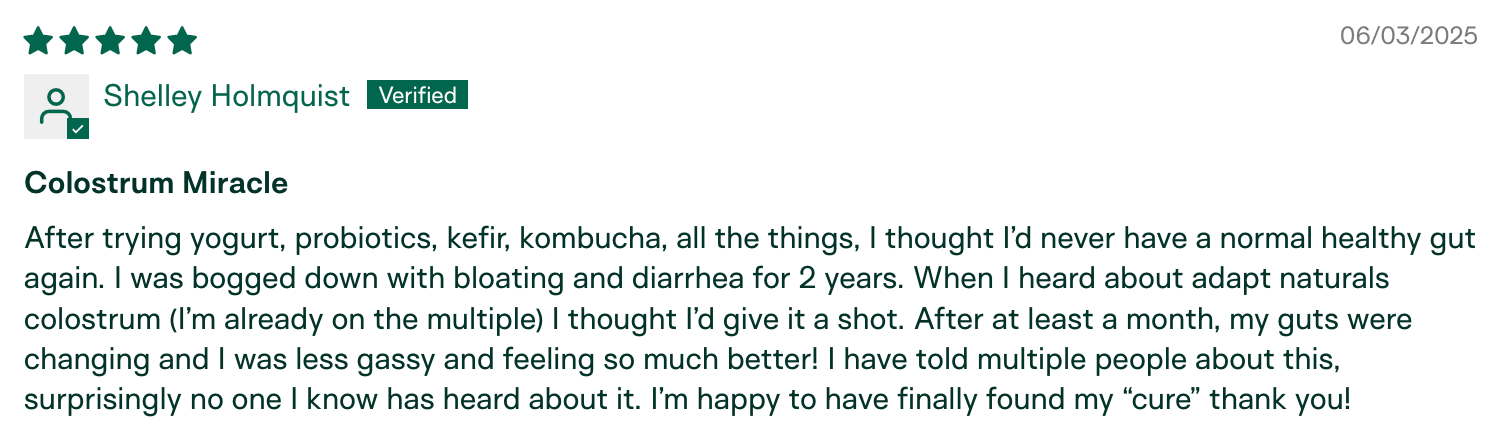Click the fifth rating star

pyautogui.click(x=182, y=41)
